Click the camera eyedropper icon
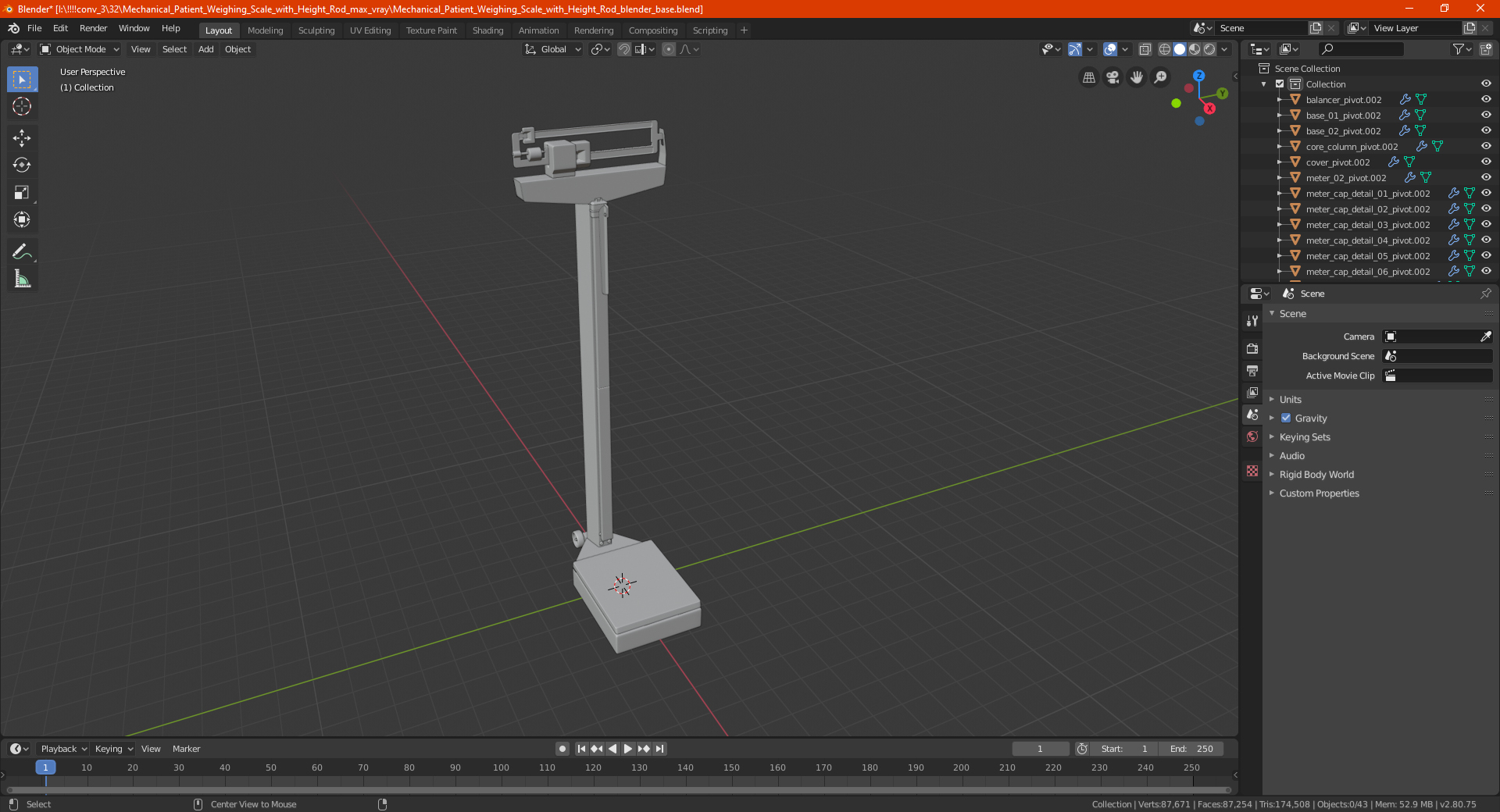This screenshot has width=1500, height=812. pyautogui.click(x=1485, y=337)
